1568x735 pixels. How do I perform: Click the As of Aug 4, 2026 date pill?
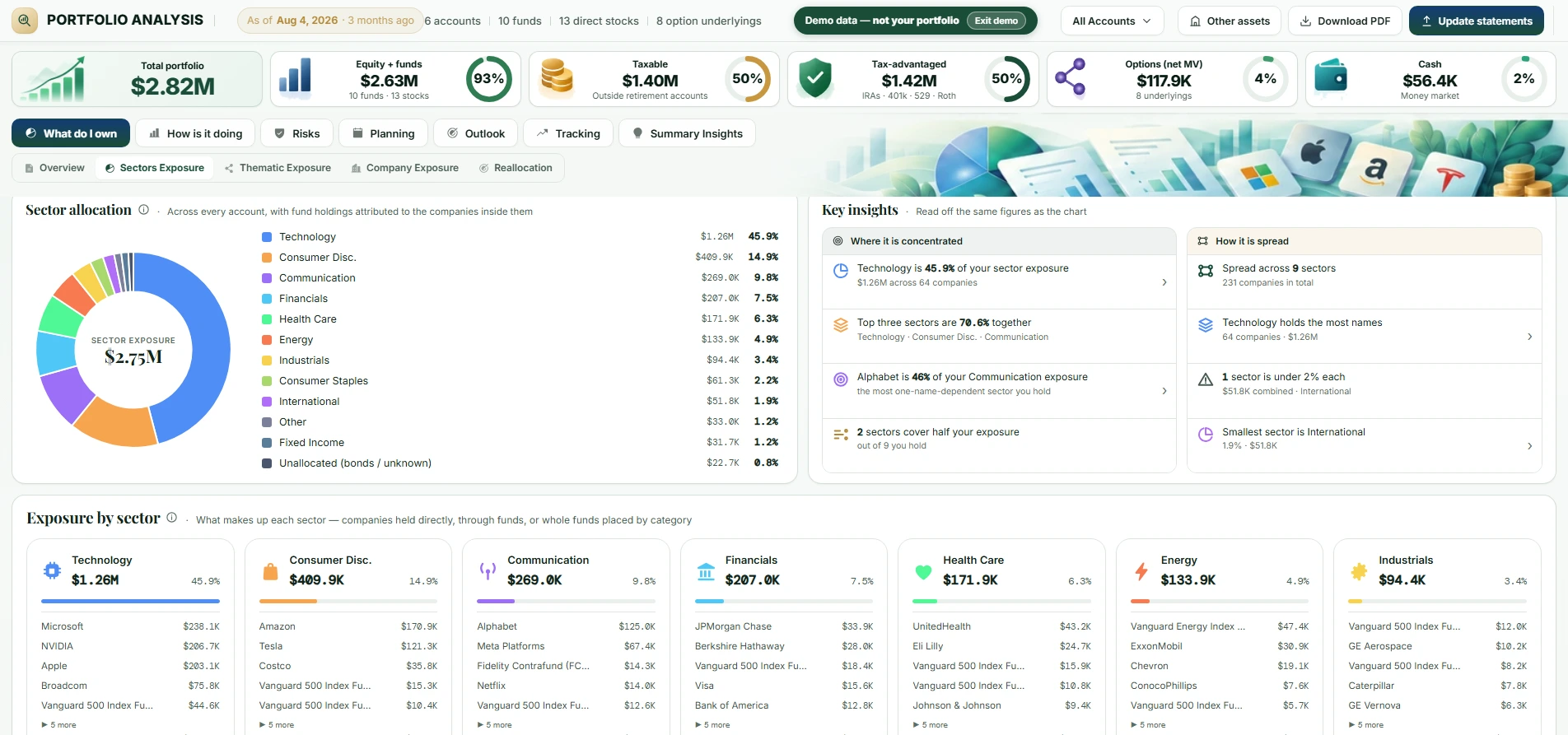(x=330, y=21)
